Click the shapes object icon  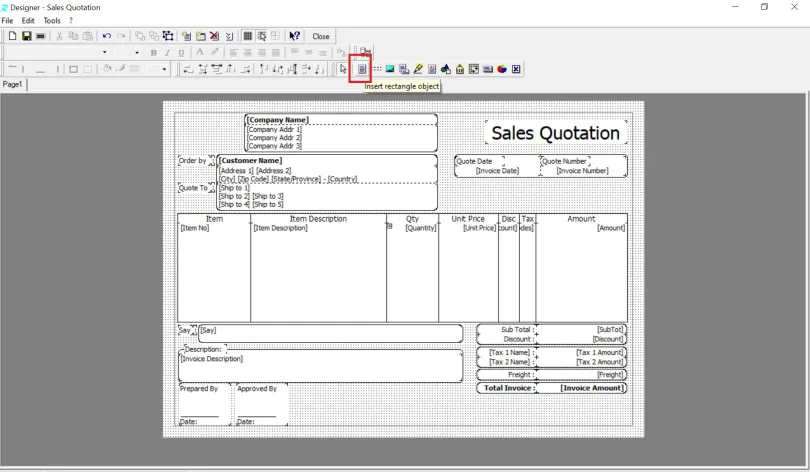coord(446,69)
